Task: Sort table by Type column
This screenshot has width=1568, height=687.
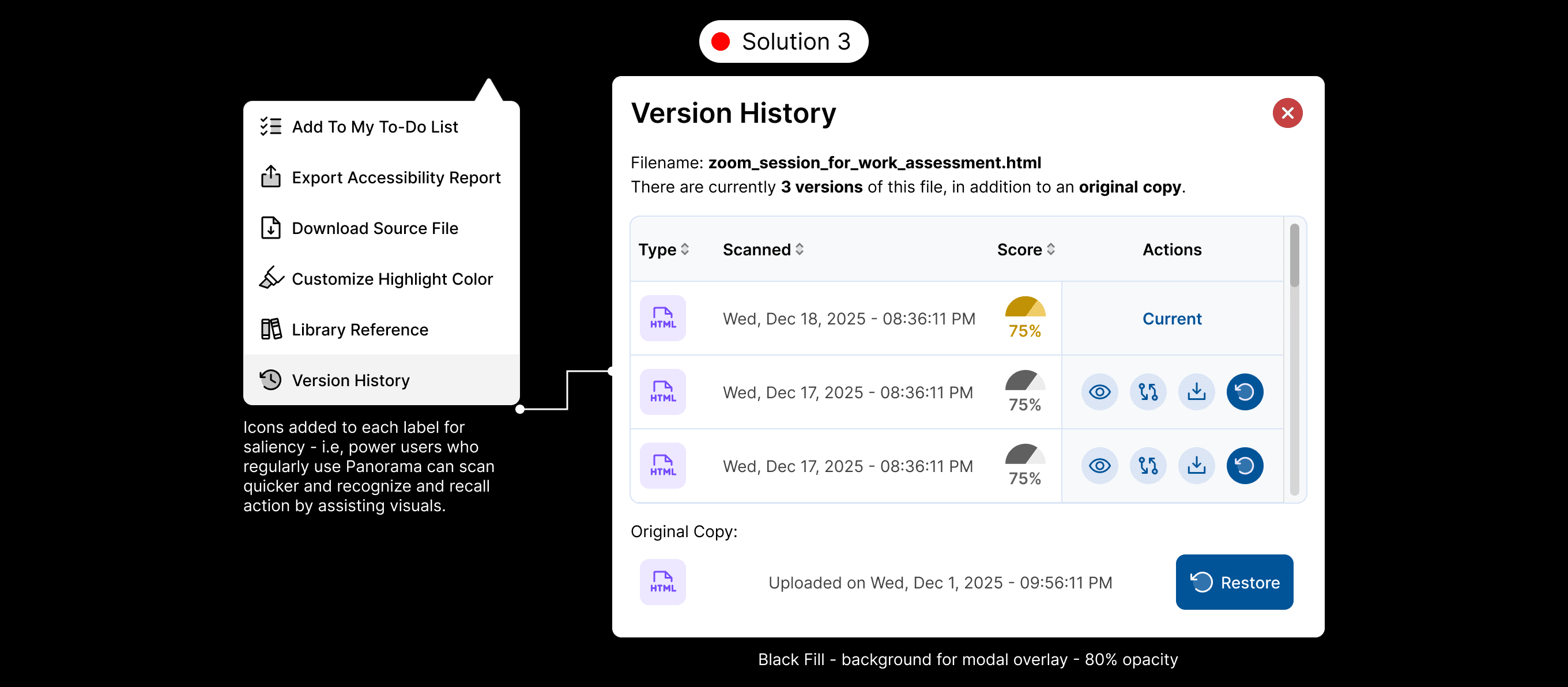Action: [x=664, y=250]
